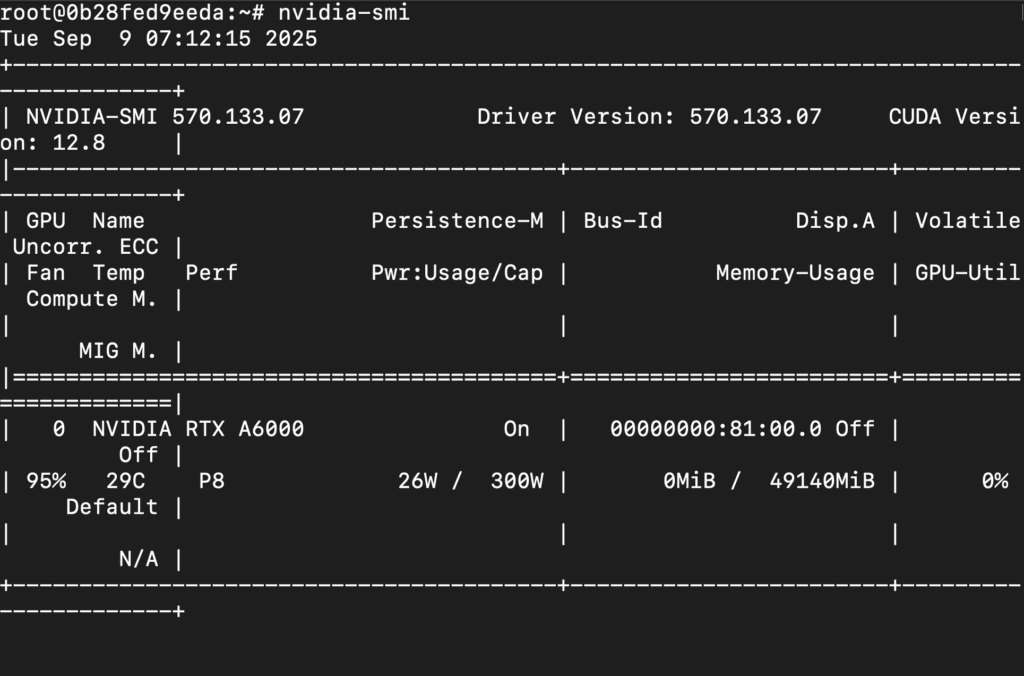
Task: Click the Memory-Usage column header
Action: pyautogui.click(x=794, y=273)
